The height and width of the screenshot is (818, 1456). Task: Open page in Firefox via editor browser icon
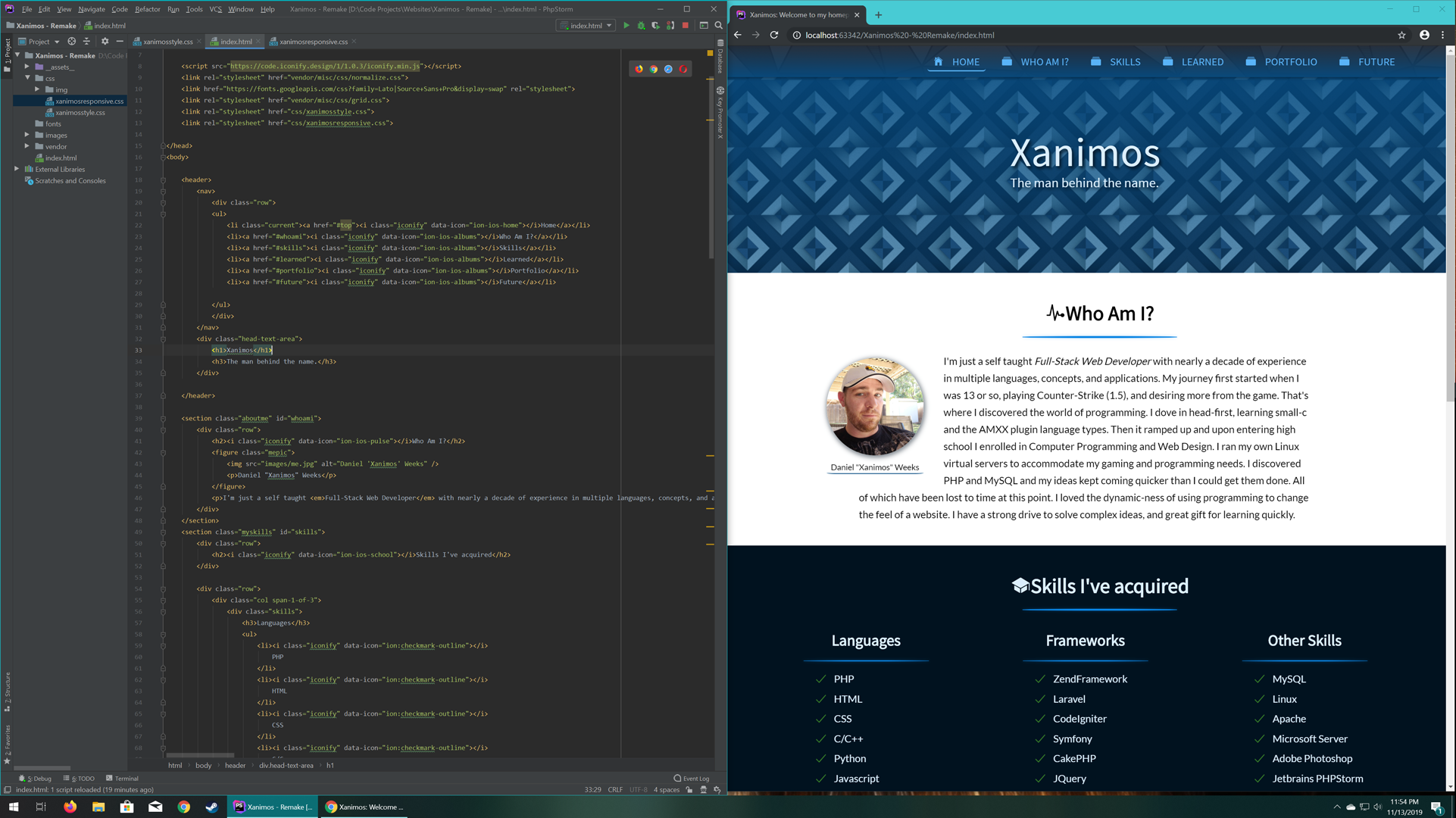639,69
